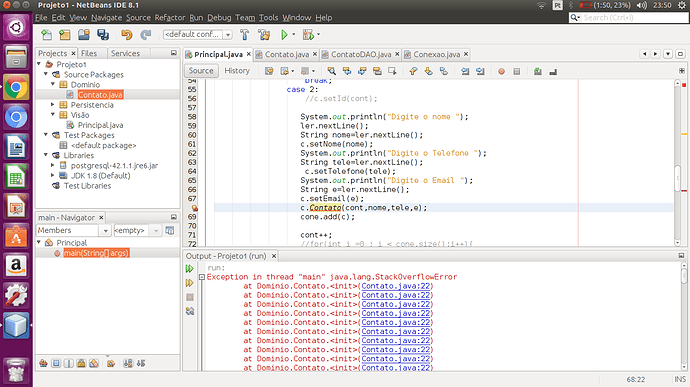Switch to the ContatoDAO.java tab
This screenshot has width=690, height=387.
360,54
